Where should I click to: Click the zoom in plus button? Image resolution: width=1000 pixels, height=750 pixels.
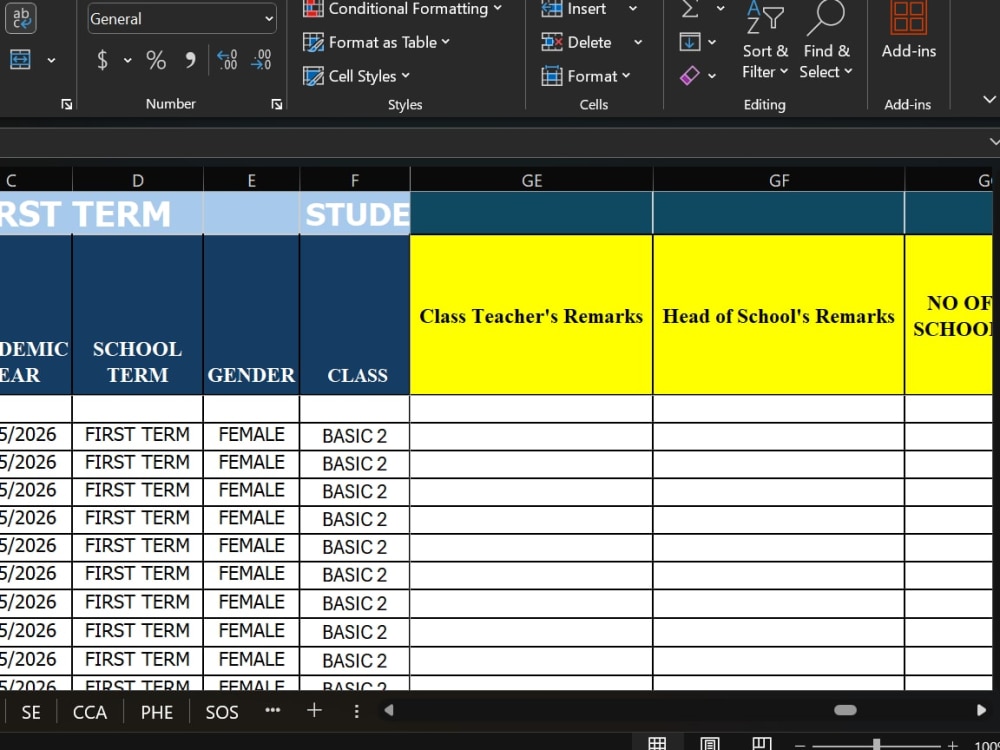coord(952,745)
